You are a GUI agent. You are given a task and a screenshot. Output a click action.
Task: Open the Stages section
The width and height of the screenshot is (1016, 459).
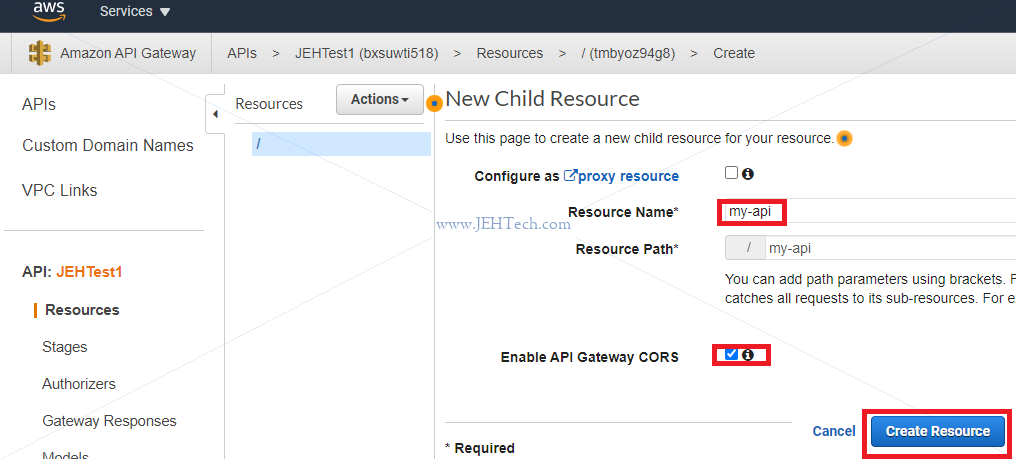(x=65, y=347)
